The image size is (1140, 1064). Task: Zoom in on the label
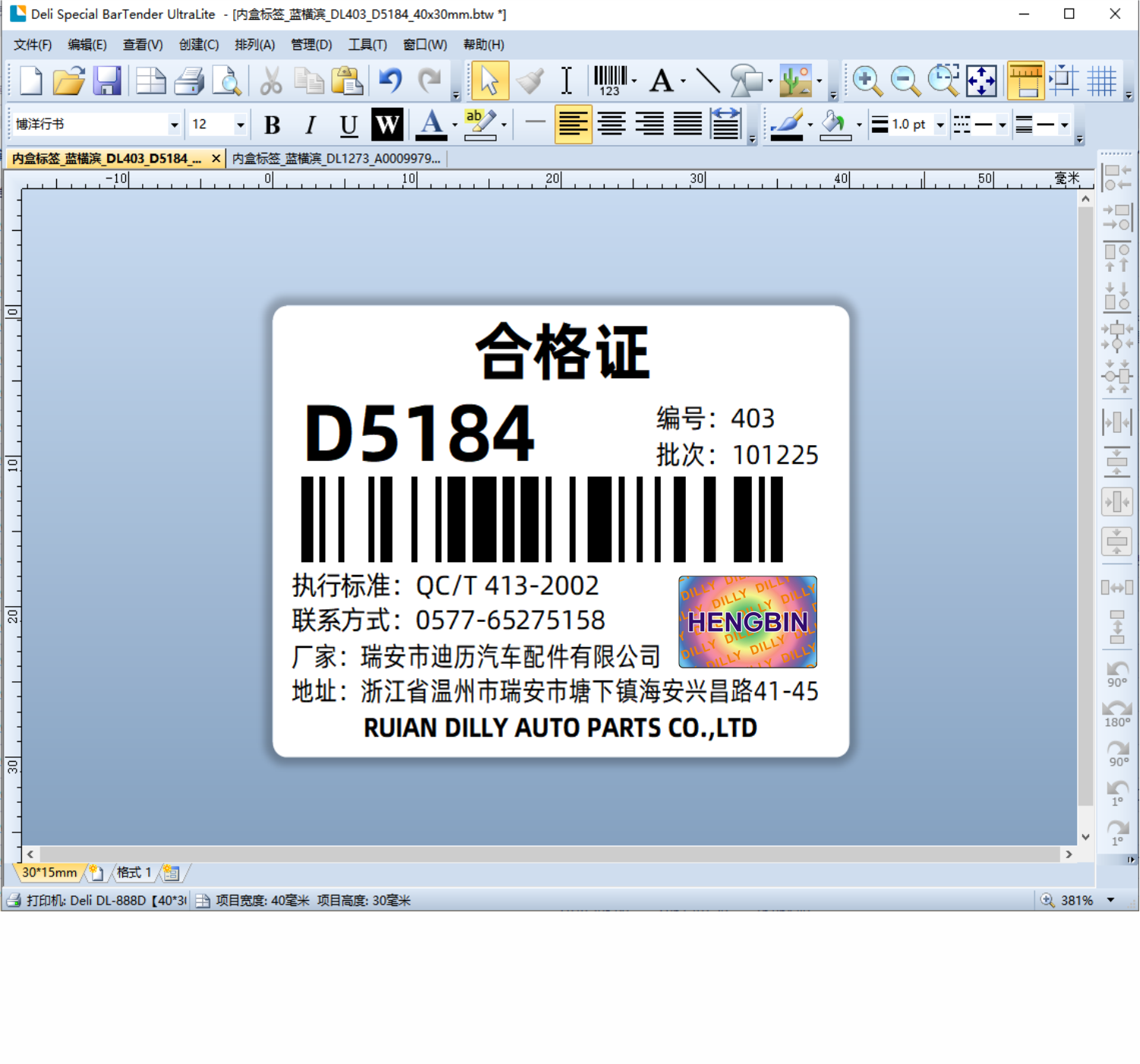tap(867, 81)
